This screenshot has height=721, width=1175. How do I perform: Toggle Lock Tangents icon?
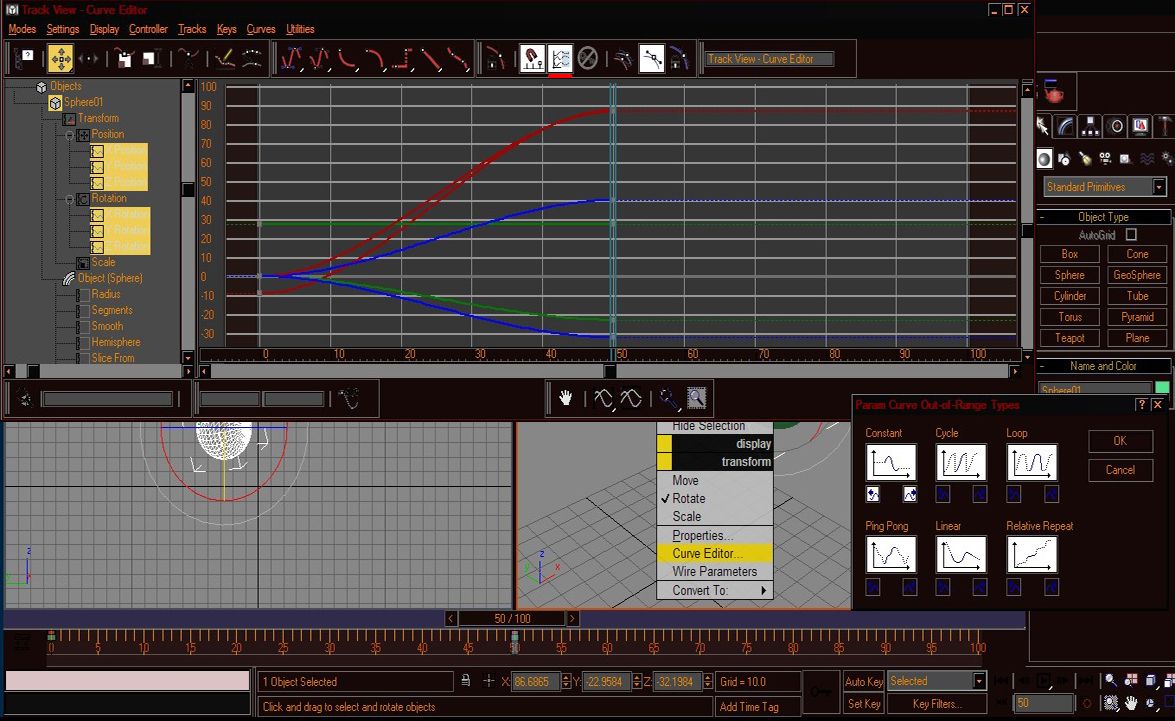click(x=679, y=58)
